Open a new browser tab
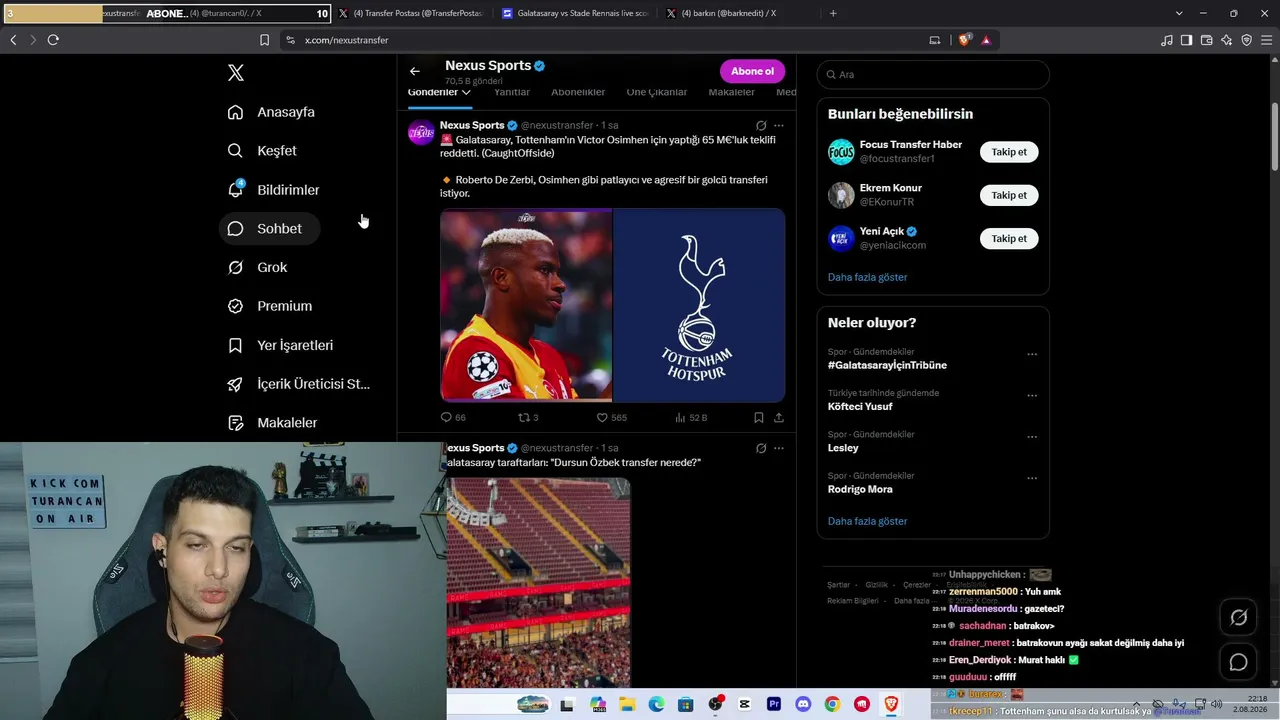Viewport: 1280px width, 720px height. tap(833, 13)
